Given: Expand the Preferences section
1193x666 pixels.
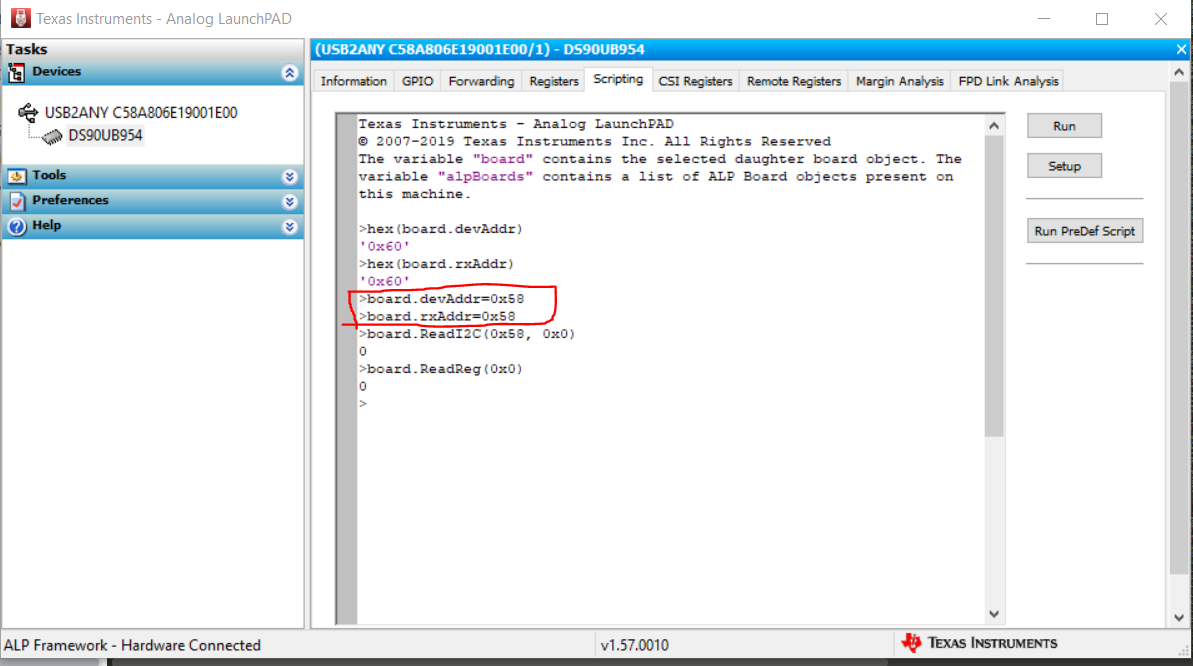Looking at the screenshot, I should coord(289,201).
